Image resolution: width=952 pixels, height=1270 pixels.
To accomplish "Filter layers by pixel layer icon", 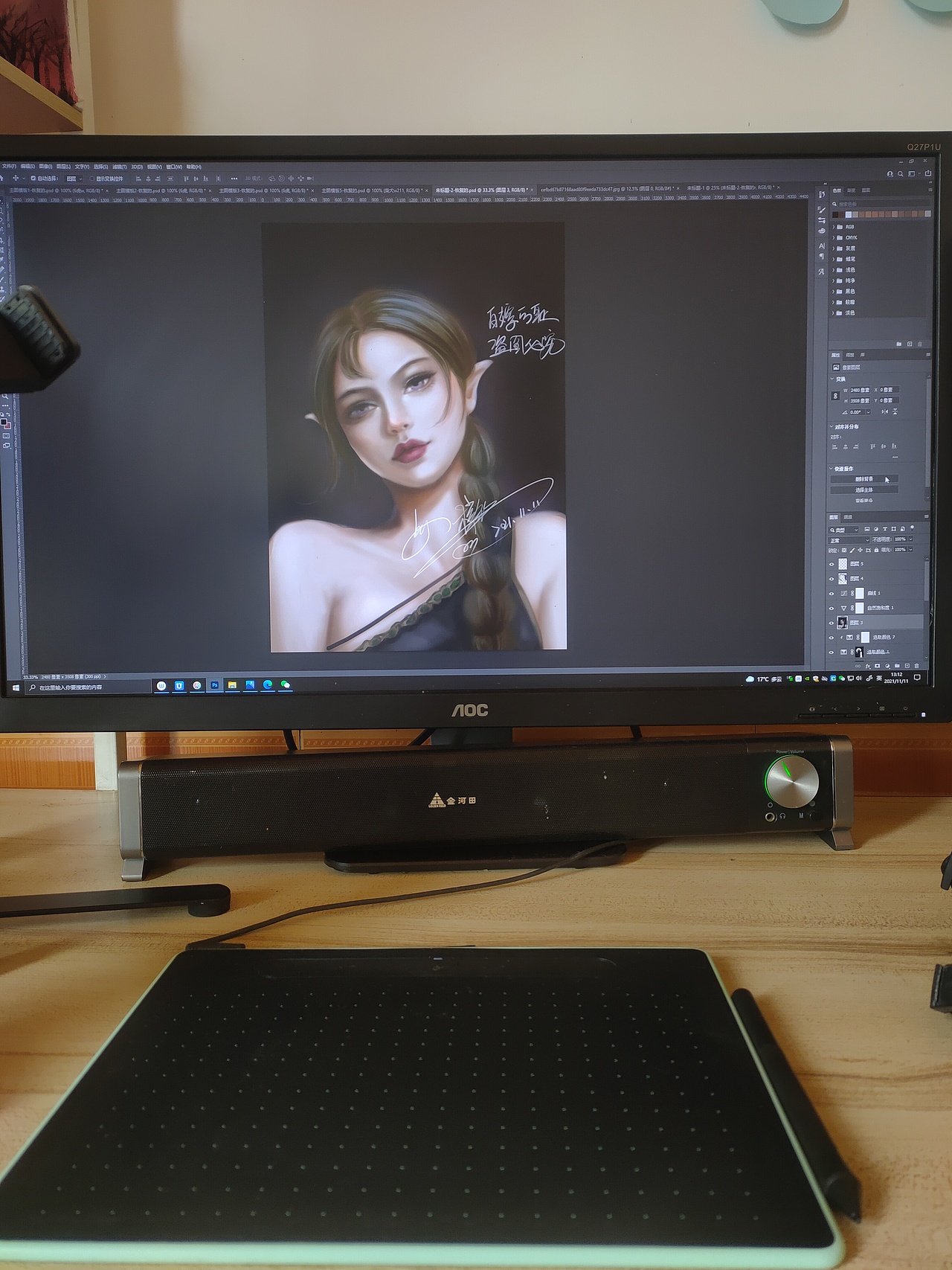I will pos(867,529).
